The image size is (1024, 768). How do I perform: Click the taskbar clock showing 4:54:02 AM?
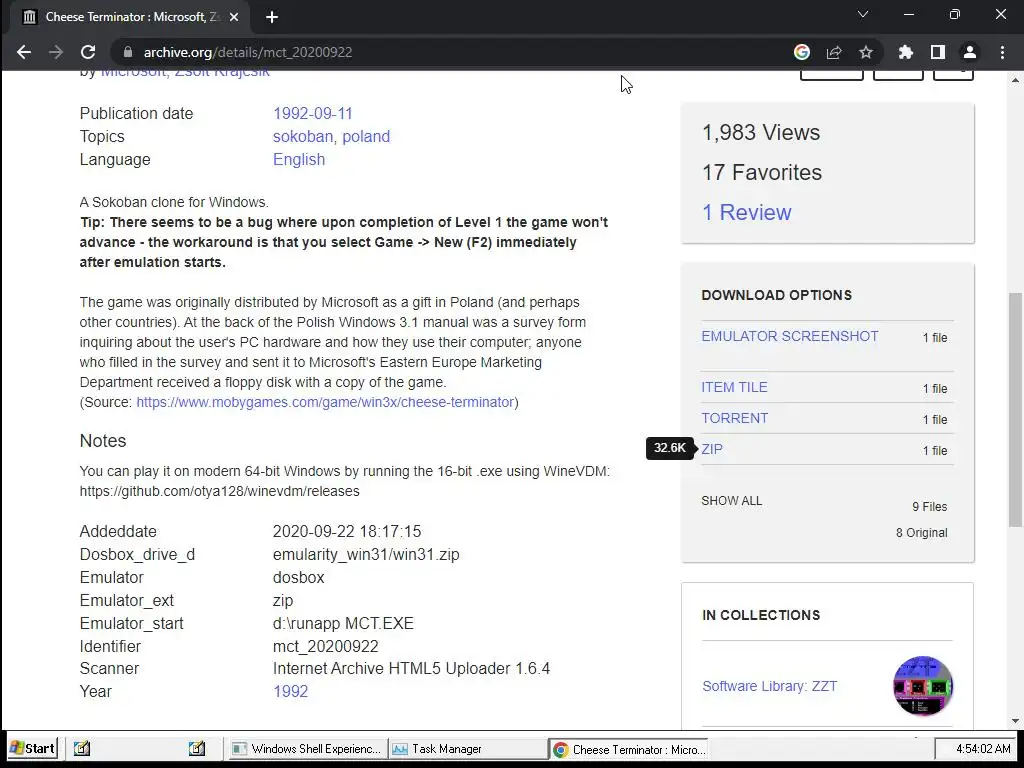tap(984, 749)
